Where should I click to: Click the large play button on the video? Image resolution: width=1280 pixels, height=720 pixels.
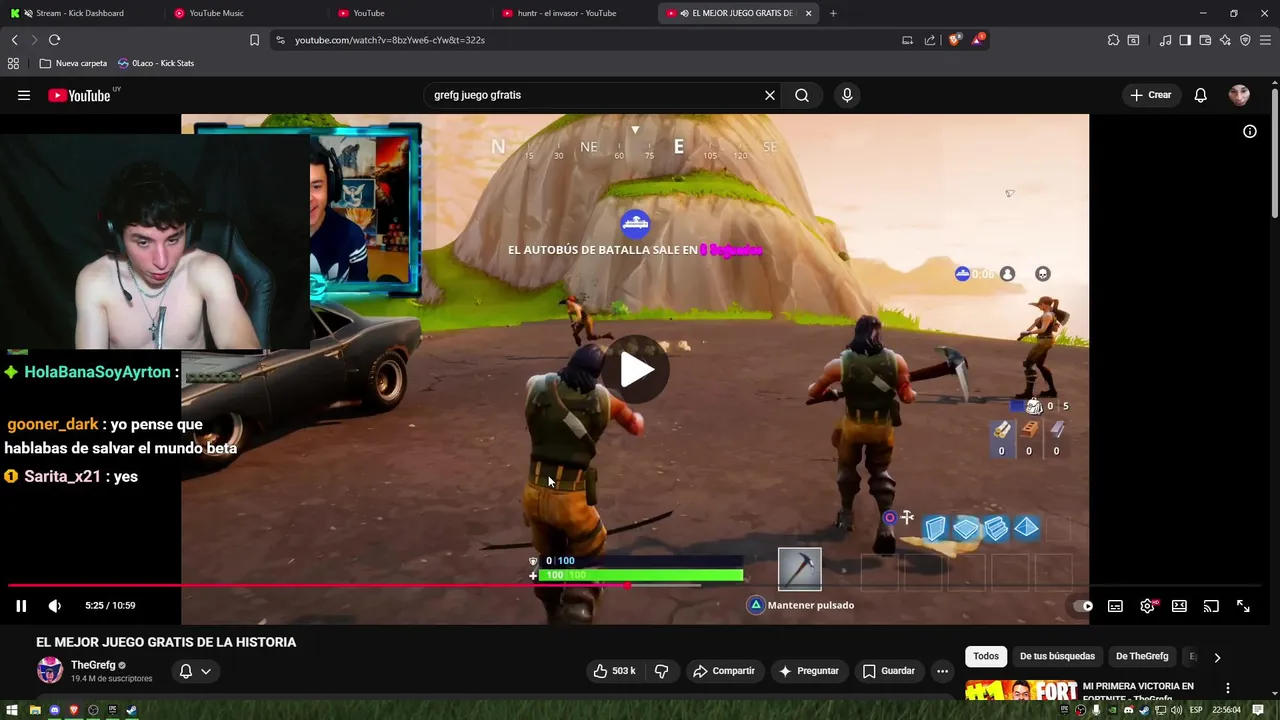[636, 370]
